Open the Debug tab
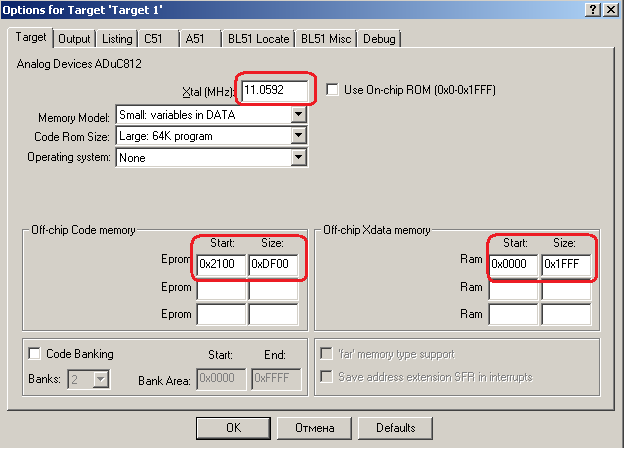Viewport: 625px width, 449px height. click(x=379, y=39)
